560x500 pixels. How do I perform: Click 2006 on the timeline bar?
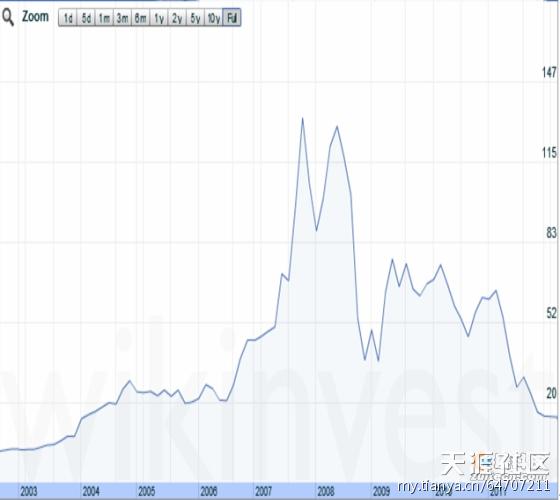pyautogui.click(x=209, y=491)
